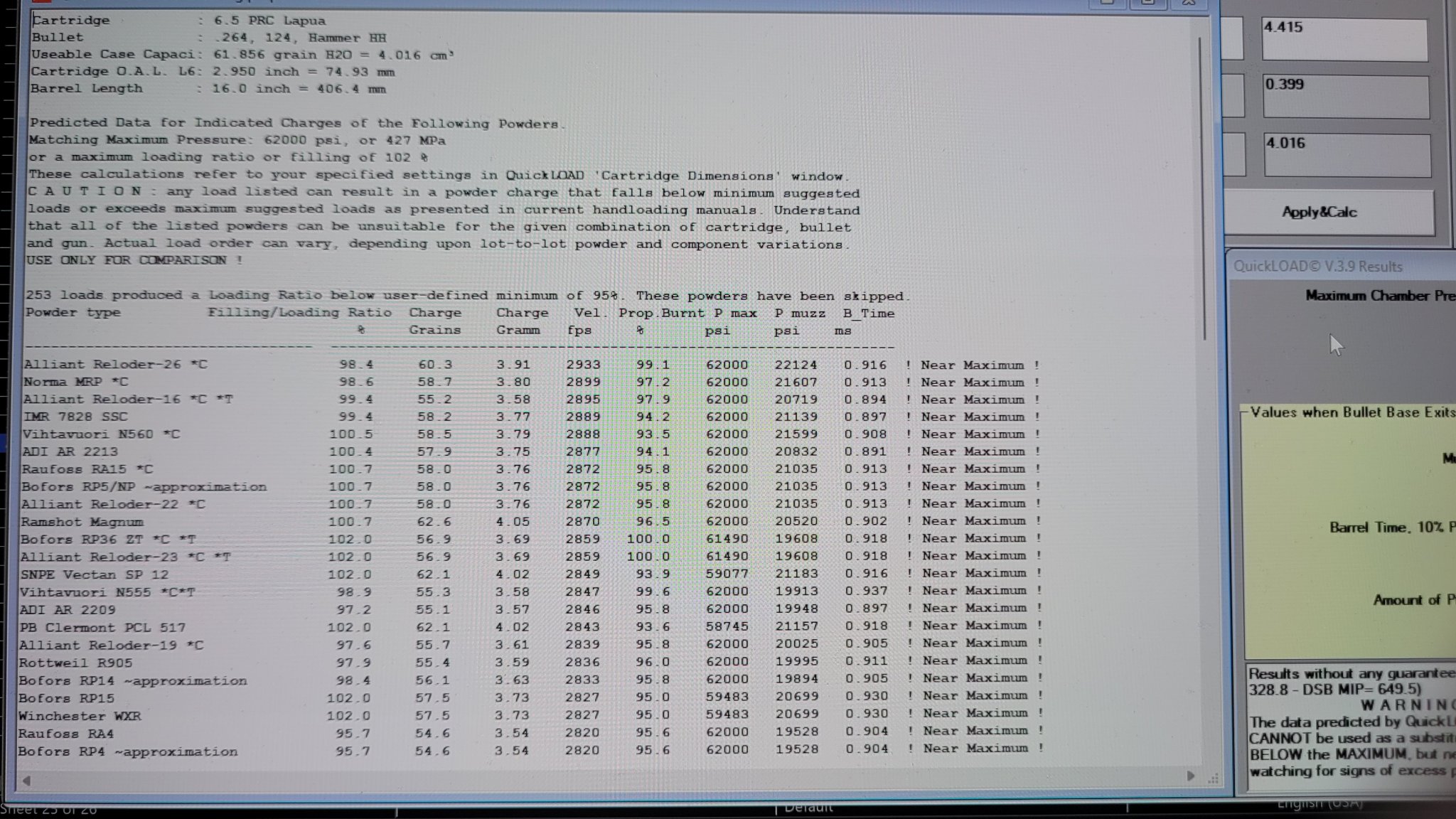Click the 253 loads skipped message line
Screen dimensions: 1456x819
click(x=468, y=295)
